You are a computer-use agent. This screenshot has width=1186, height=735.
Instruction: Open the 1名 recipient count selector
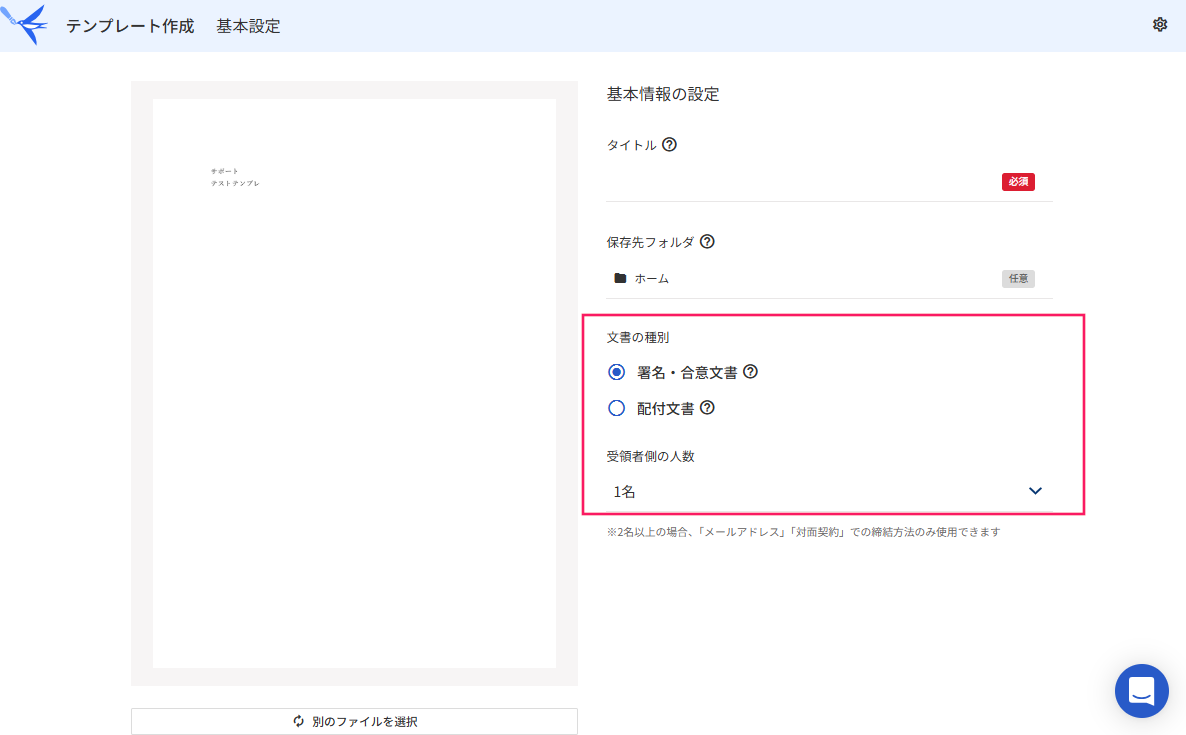(829, 492)
